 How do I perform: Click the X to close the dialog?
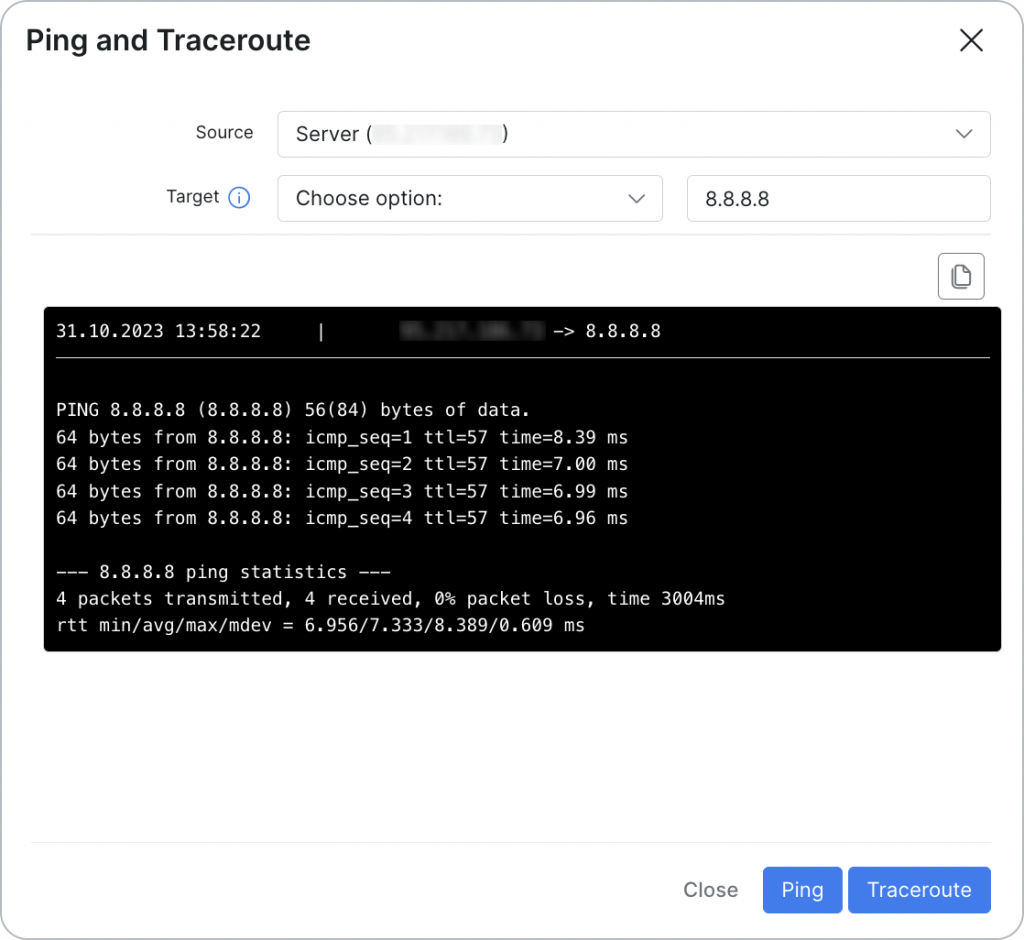pyautogui.click(x=971, y=40)
